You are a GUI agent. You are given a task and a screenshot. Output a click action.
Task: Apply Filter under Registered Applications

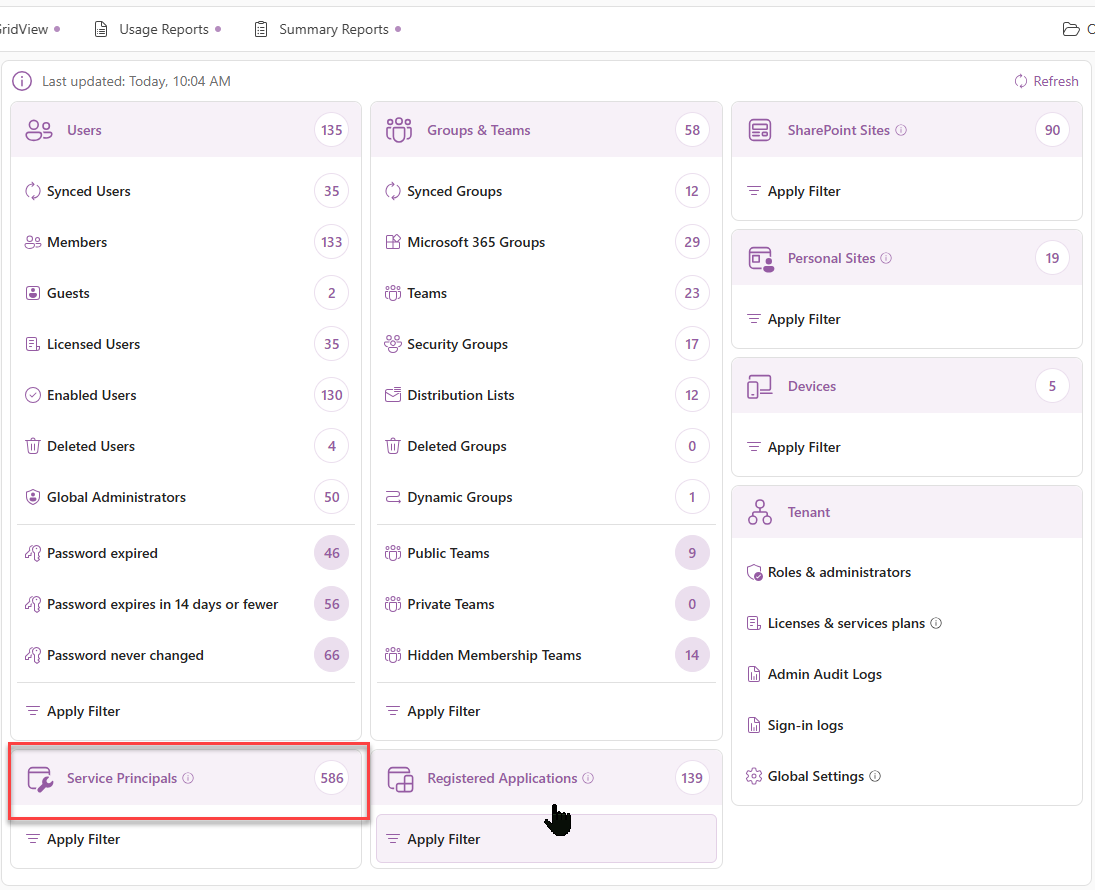tap(443, 839)
